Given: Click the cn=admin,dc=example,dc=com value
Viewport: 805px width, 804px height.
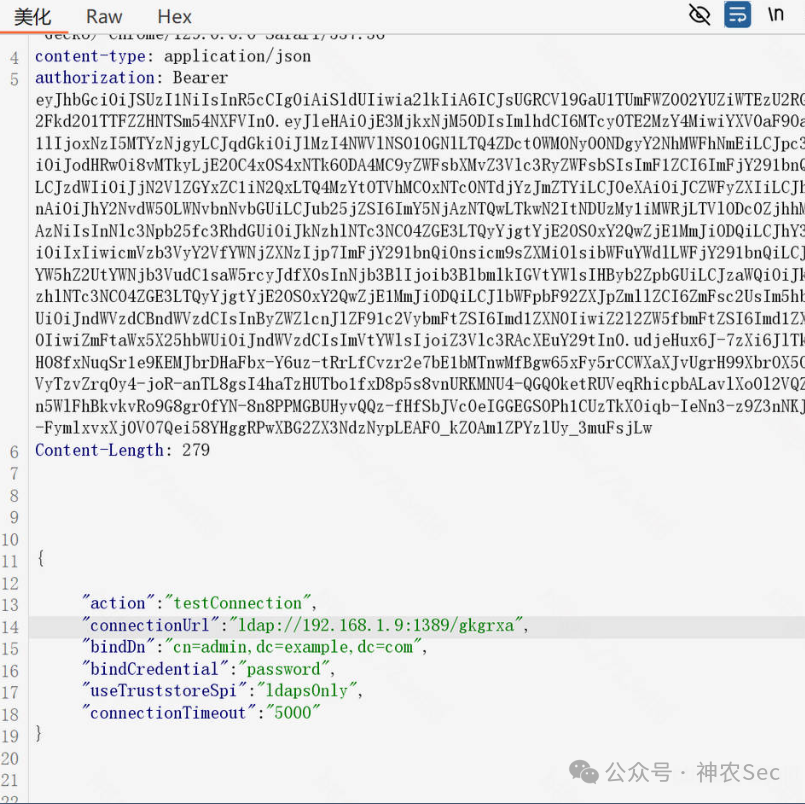Looking at the screenshot, I should pyautogui.click(x=293, y=646).
